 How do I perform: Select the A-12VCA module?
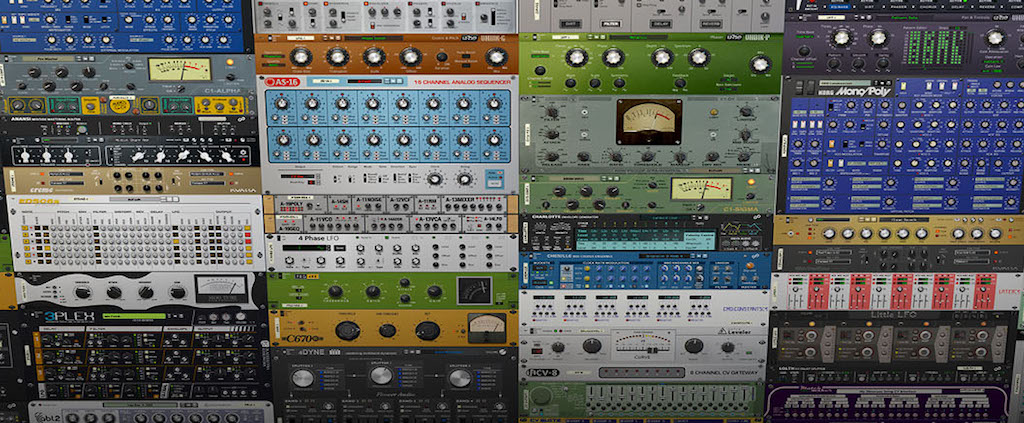(437, 225)
